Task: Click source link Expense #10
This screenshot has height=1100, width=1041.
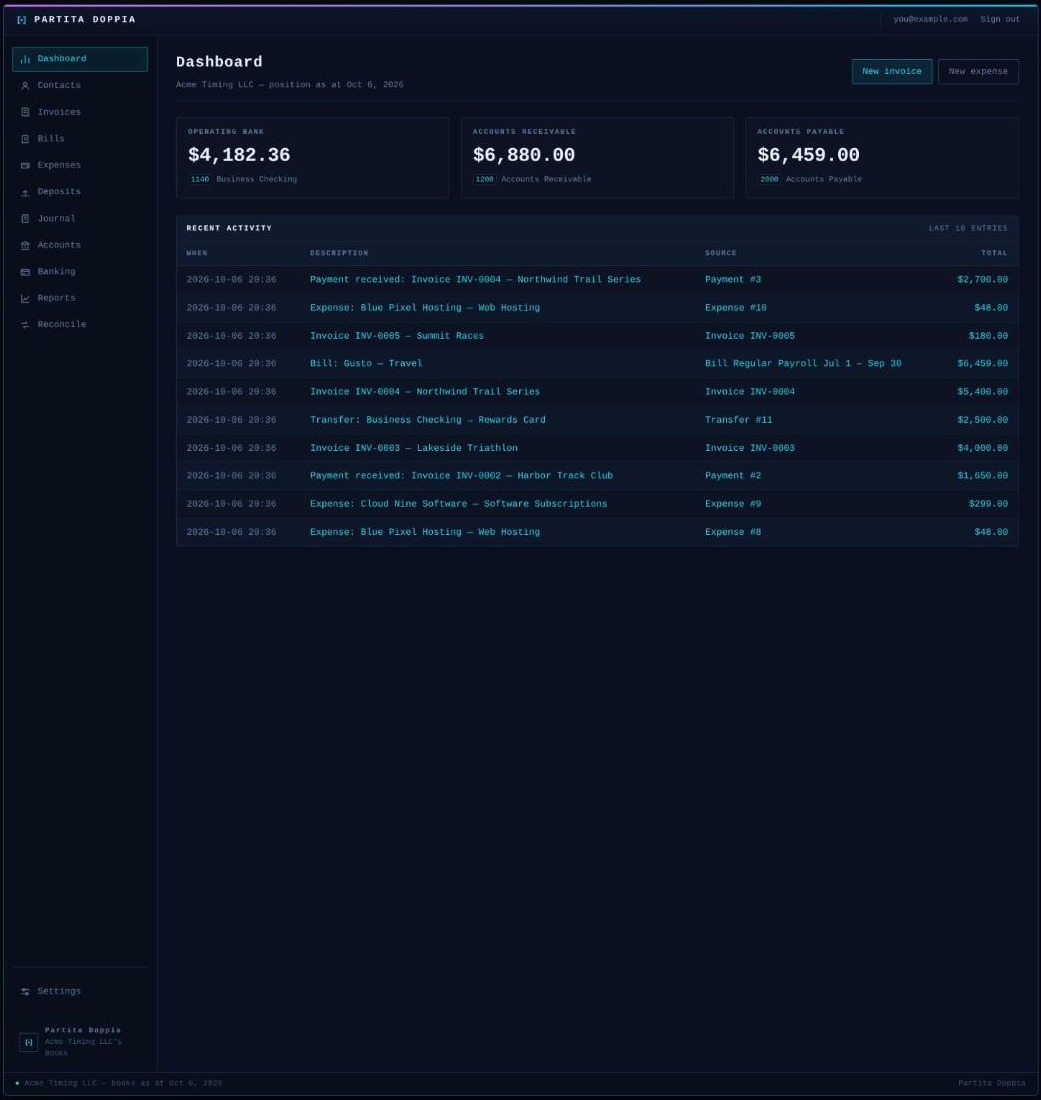Action: (x=736, y=308)
